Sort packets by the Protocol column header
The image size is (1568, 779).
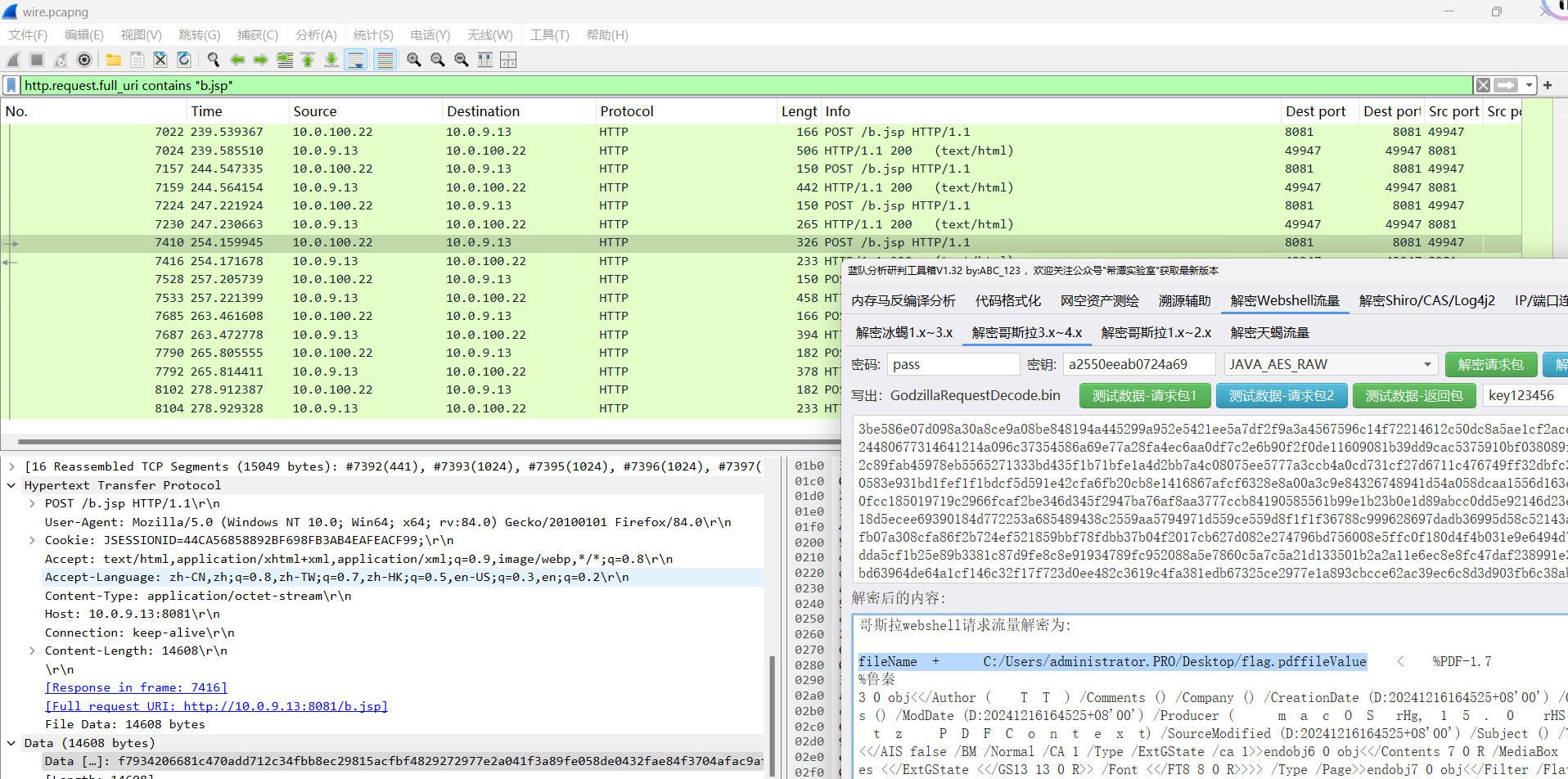[685, 111]
